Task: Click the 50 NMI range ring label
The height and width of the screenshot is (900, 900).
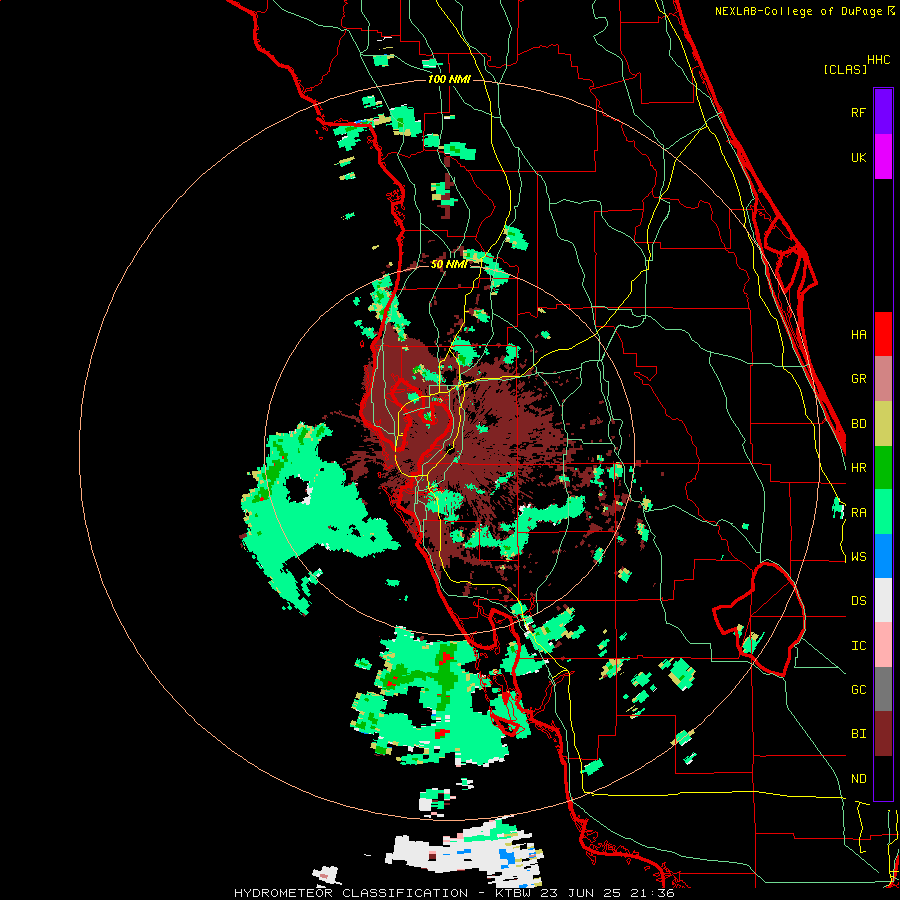Action: tap(449, 264)
